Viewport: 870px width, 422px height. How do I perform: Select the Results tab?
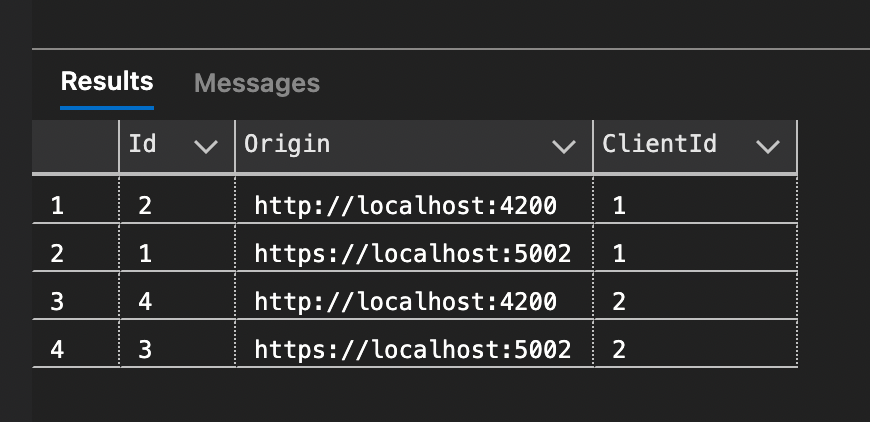pos(107,82)
